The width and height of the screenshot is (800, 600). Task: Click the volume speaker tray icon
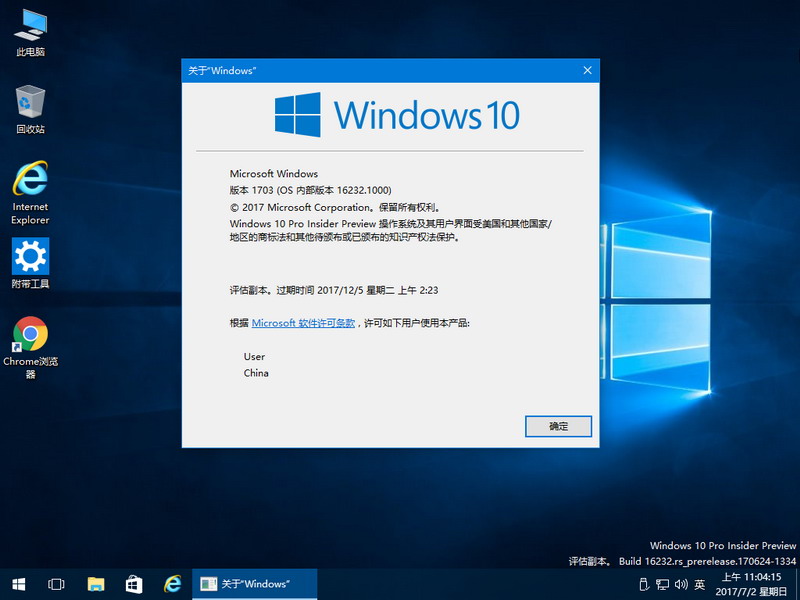click(x=681, y=584)
